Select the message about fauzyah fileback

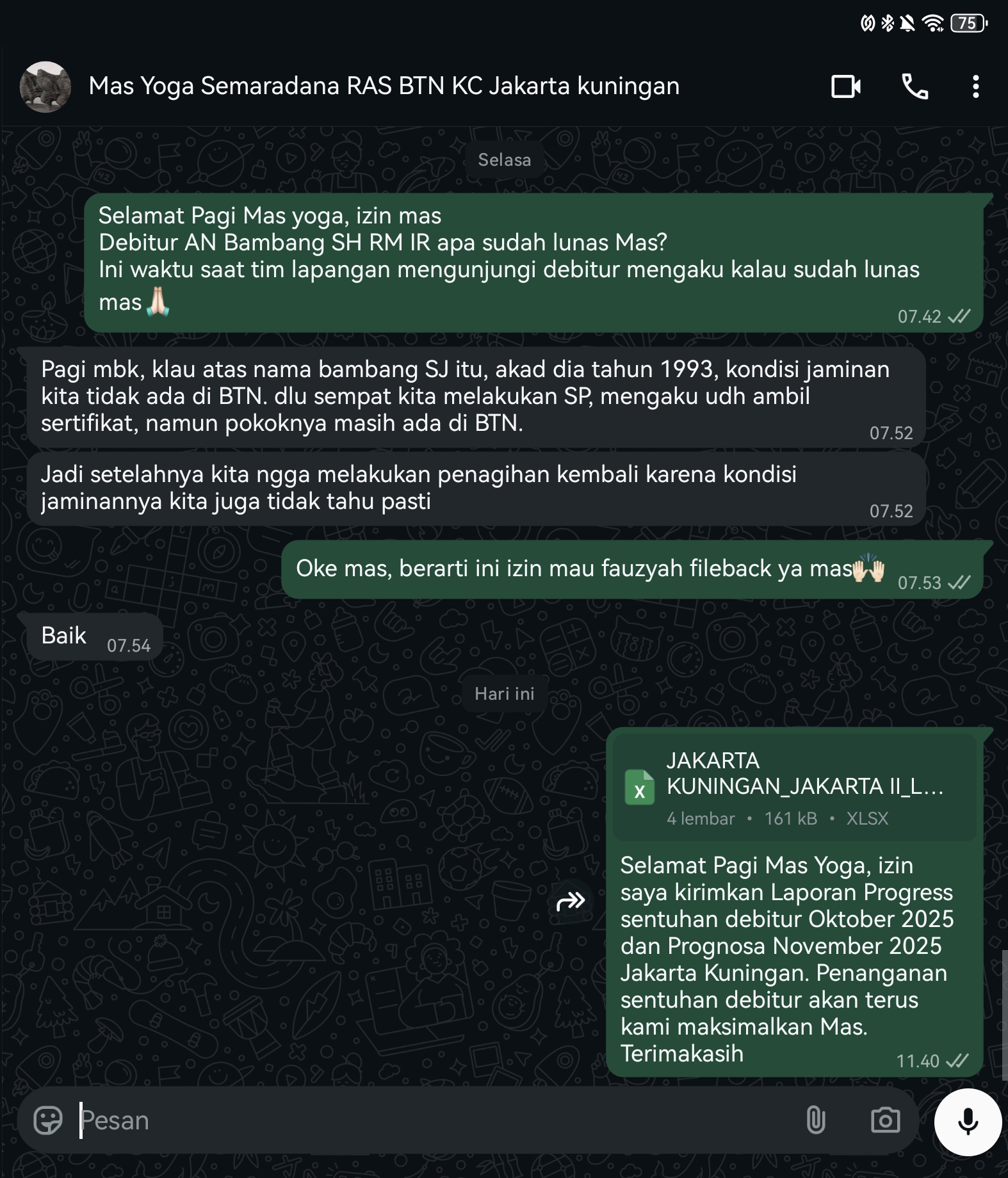click(632, 570)
